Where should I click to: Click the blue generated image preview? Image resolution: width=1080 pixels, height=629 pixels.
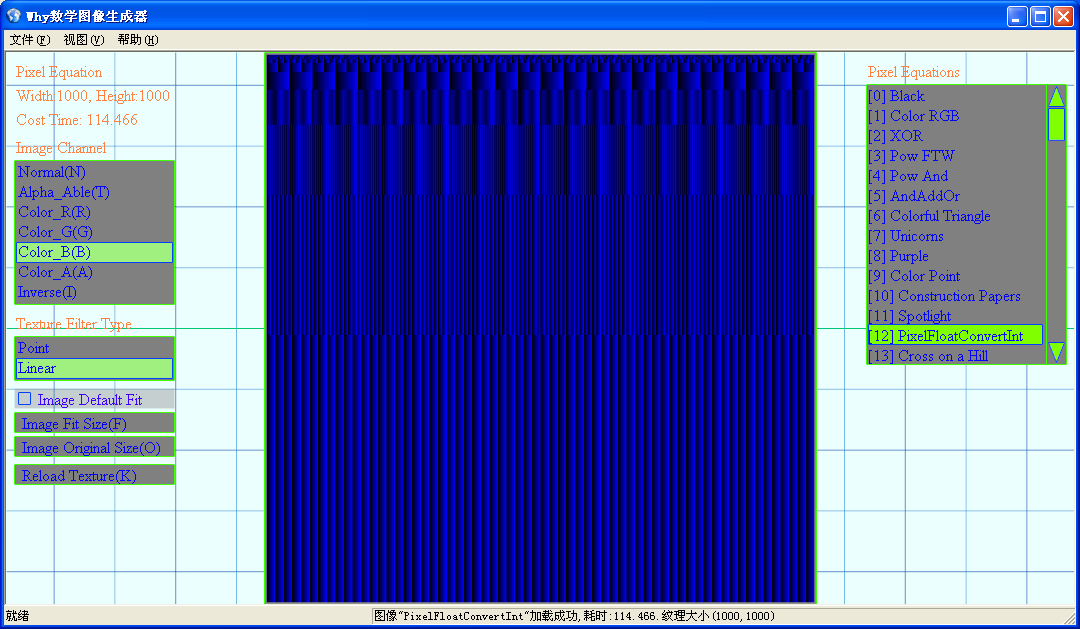tap(541, 329)
